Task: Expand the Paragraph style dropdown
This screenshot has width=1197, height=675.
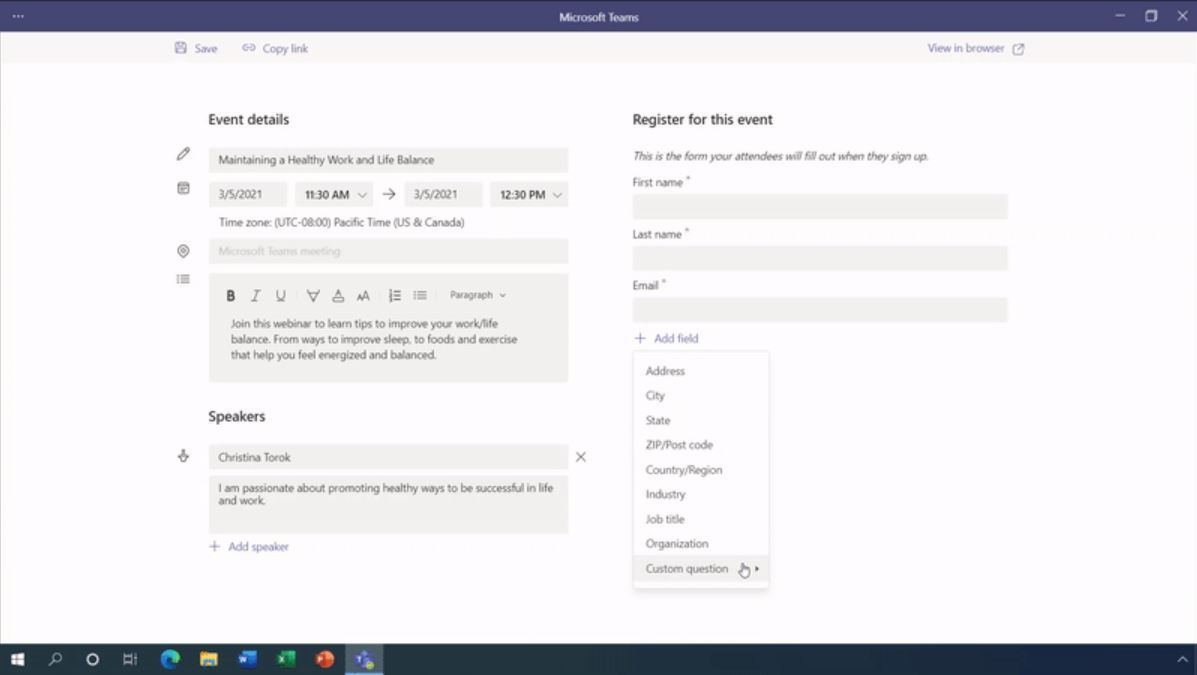Action: (478, 295)
